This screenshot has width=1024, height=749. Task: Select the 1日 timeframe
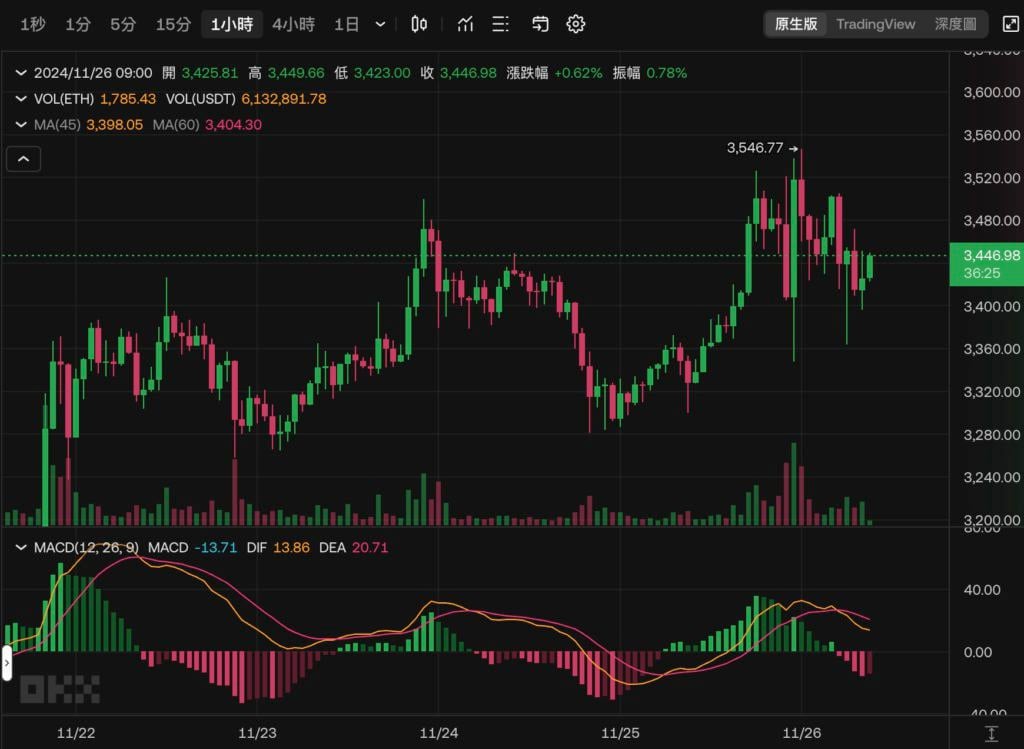click(346, 24)
